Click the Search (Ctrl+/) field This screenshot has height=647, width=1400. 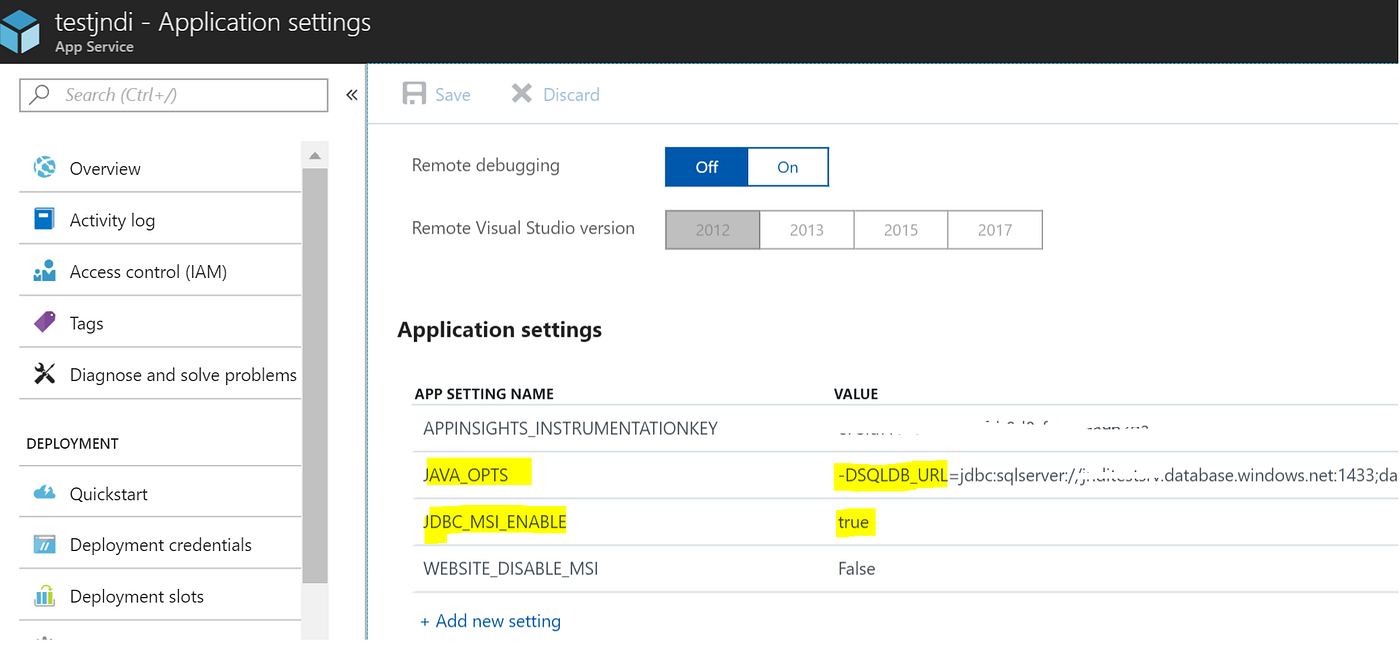(173, 94)
